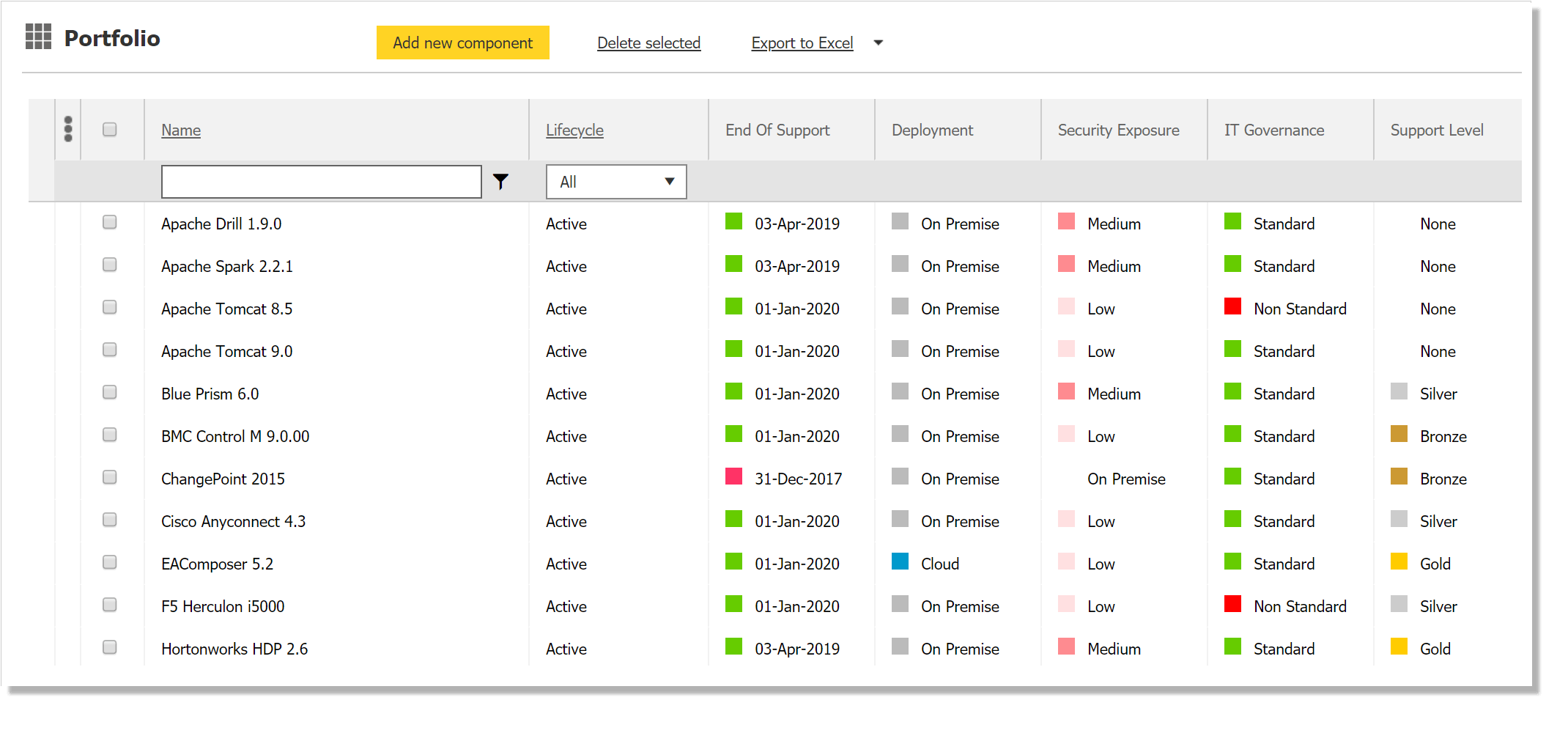
Task: Click Silver text in Cisco Anyconnect row
Action: (x=1438, y=522)
